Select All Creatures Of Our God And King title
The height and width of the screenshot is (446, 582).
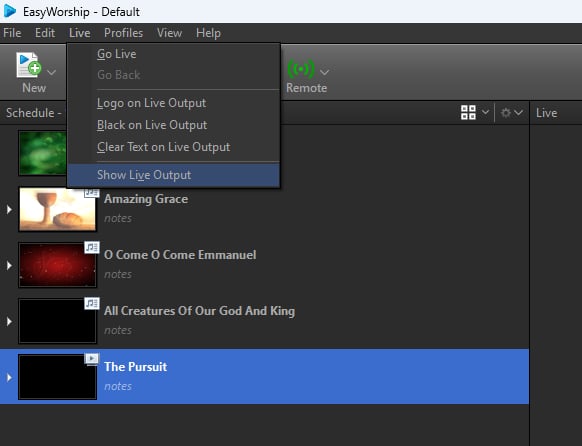(x=199, y=311)
